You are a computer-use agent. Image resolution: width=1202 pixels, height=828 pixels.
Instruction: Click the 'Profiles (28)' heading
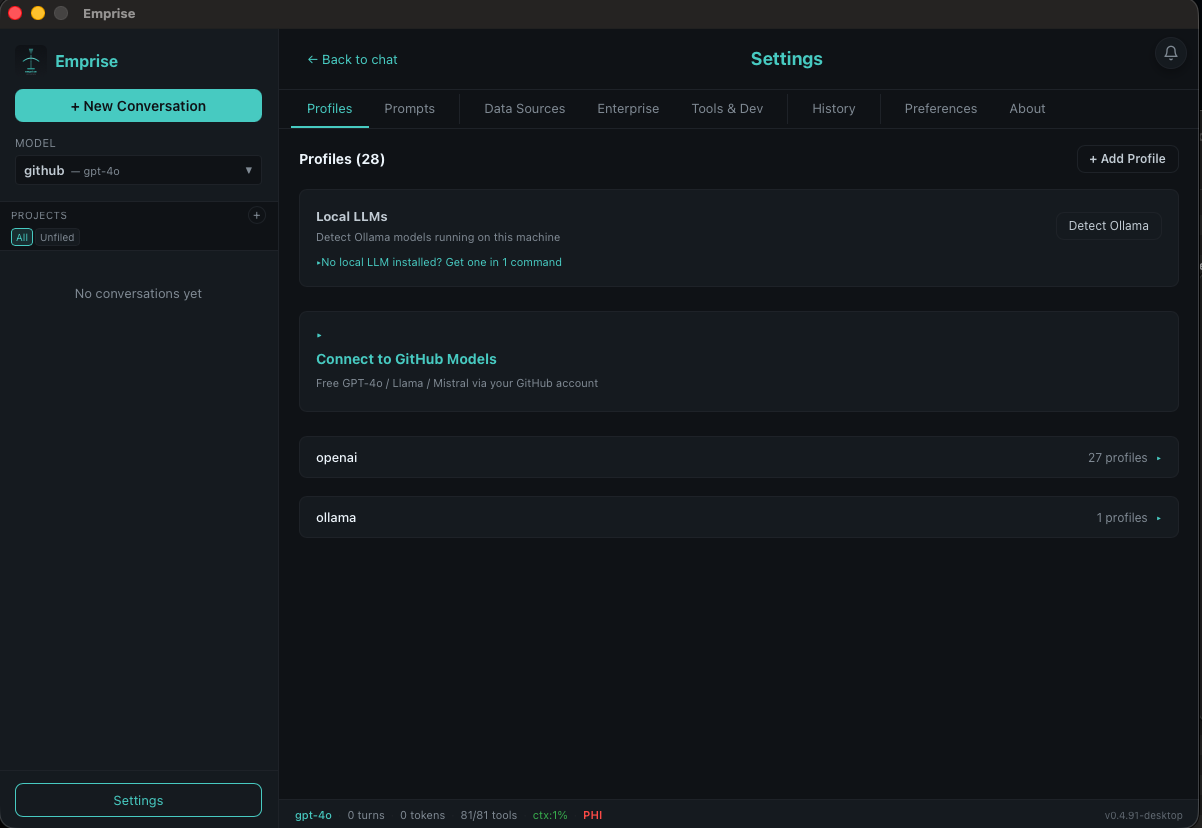click(342, 159)
